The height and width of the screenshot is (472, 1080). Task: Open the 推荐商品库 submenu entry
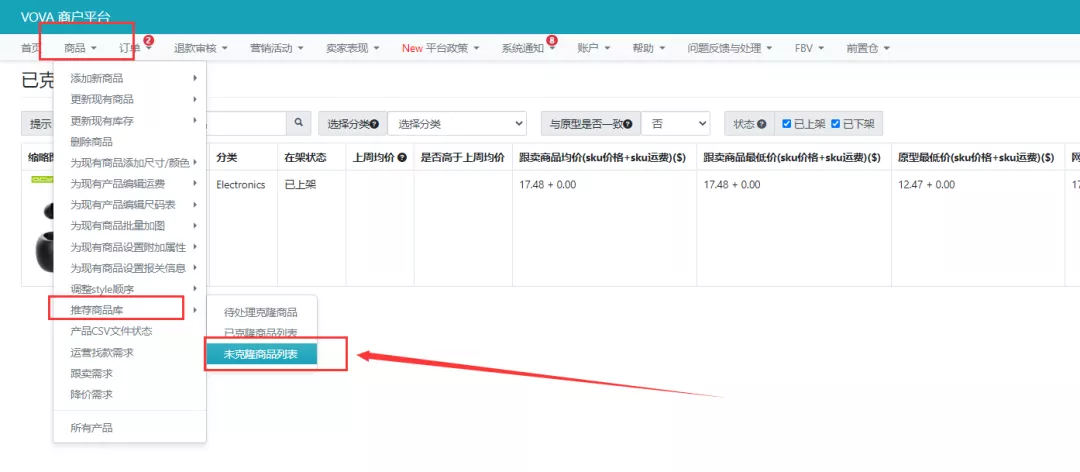[x=129, y=310]
